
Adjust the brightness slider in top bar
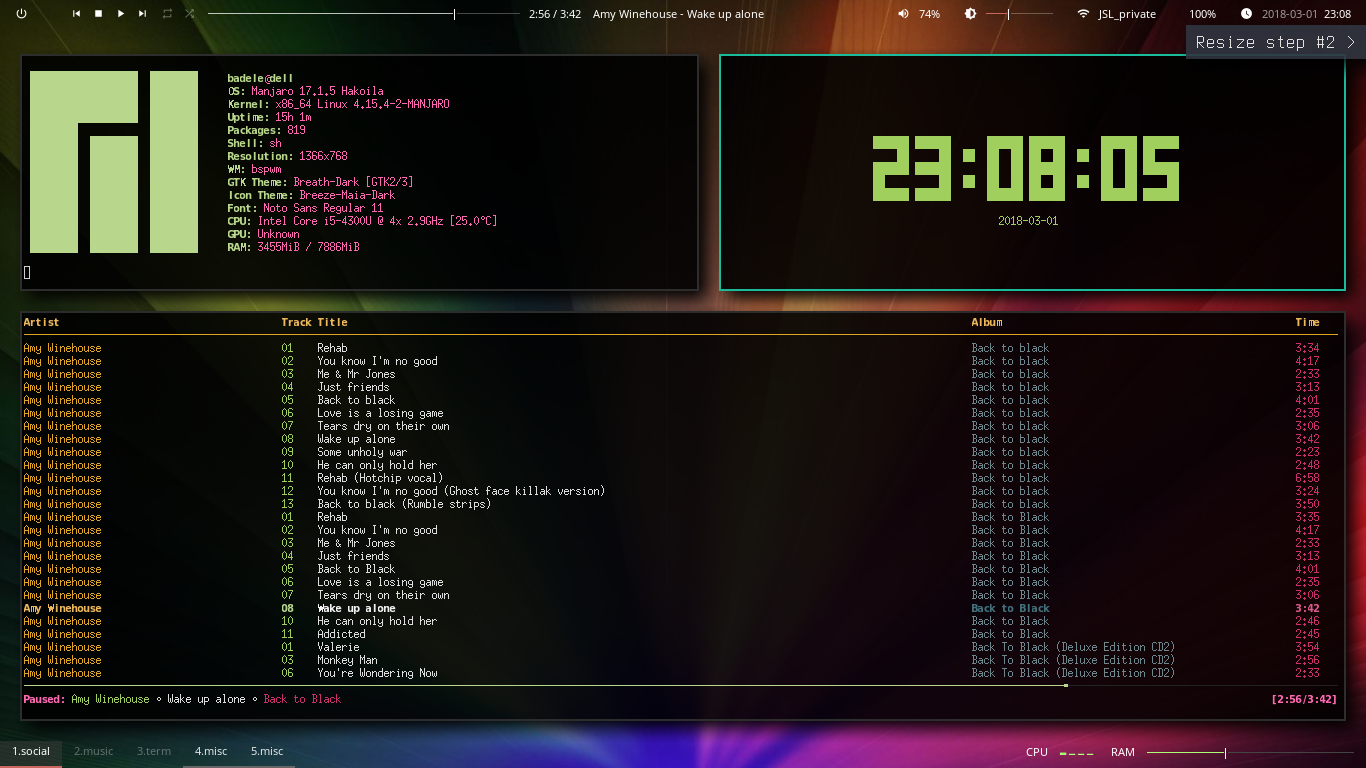pos(1019,14)
